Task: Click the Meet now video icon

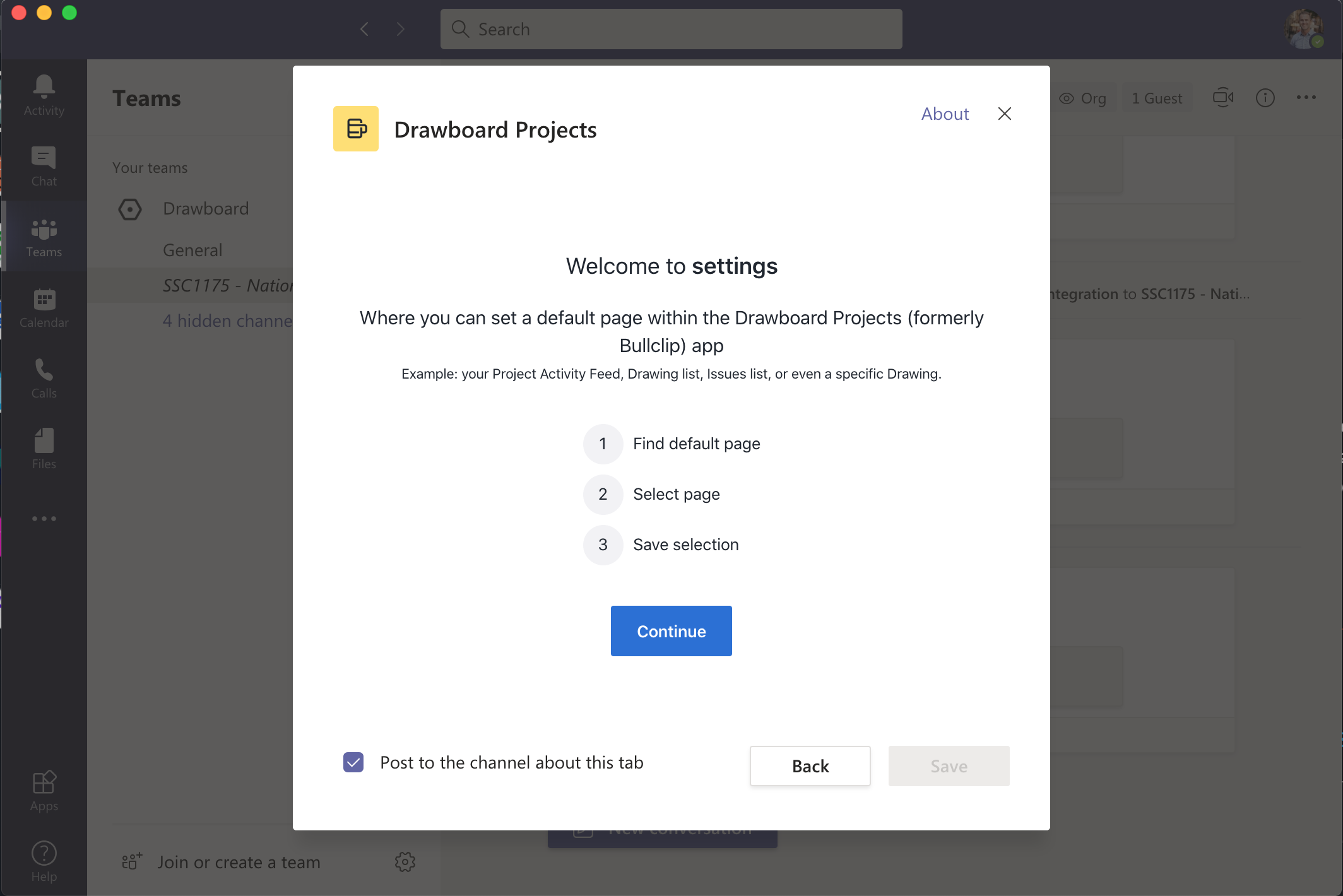Action: [1223, 98]
